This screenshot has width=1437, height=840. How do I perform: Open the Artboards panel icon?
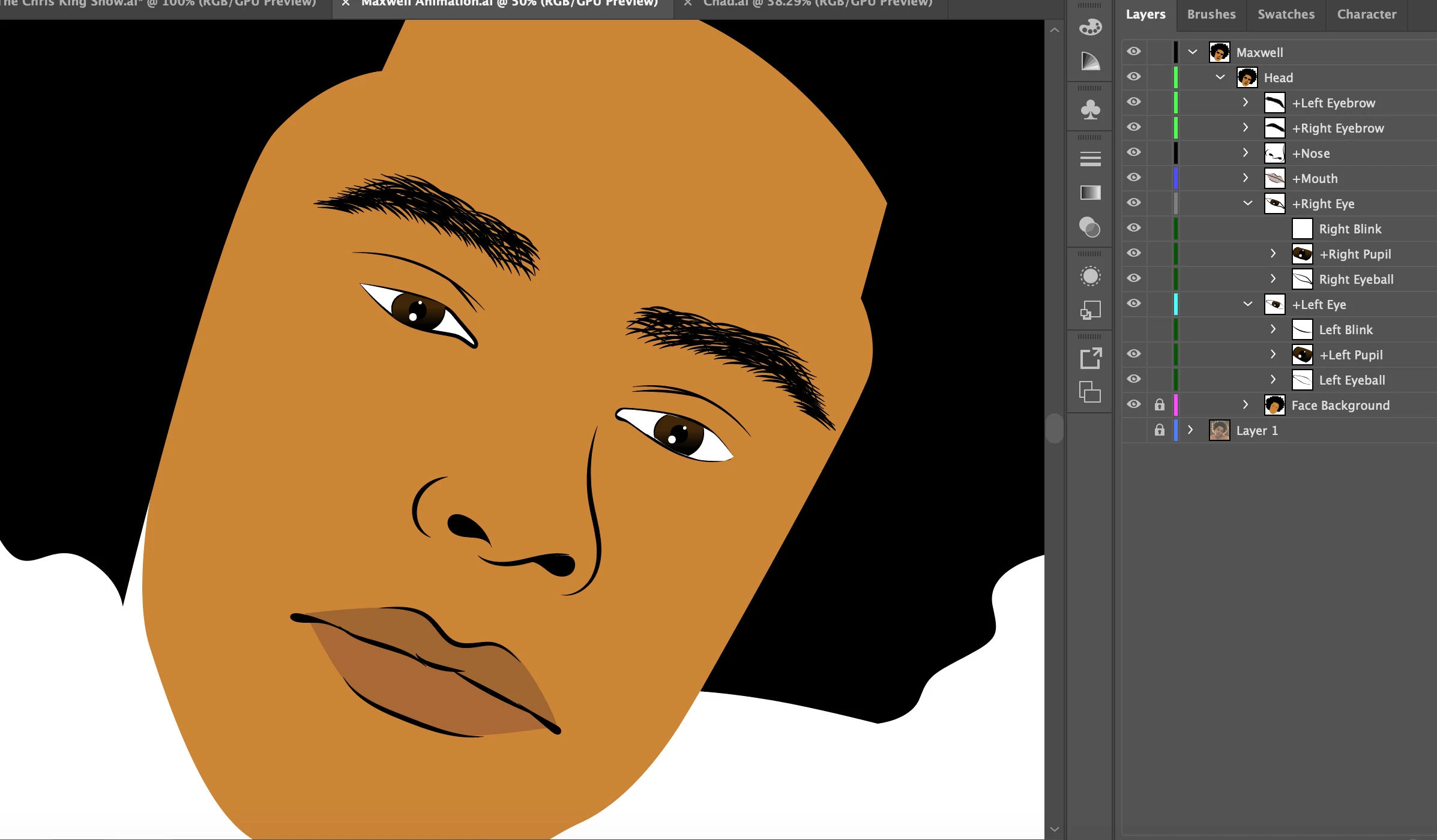click(1090, 392)
